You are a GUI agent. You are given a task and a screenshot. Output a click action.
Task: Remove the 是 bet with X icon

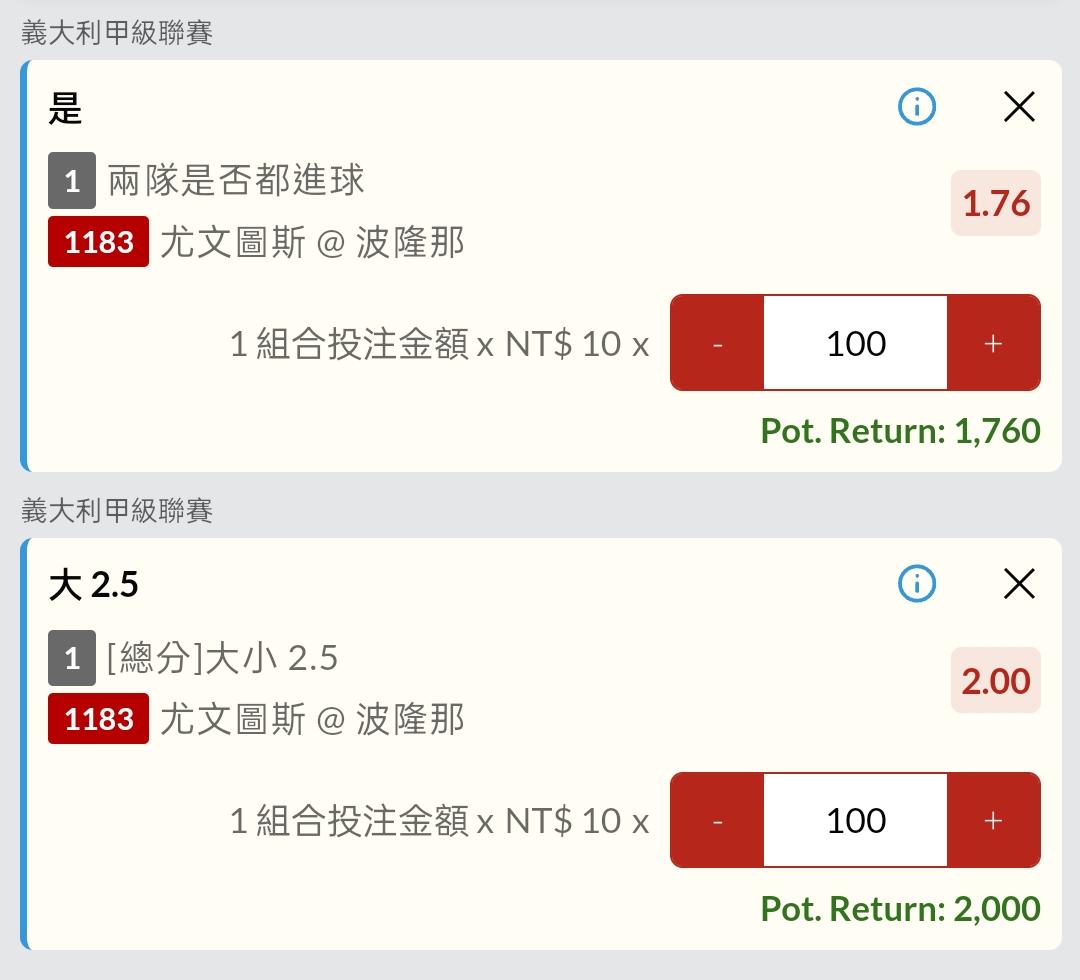[1019, 107]
